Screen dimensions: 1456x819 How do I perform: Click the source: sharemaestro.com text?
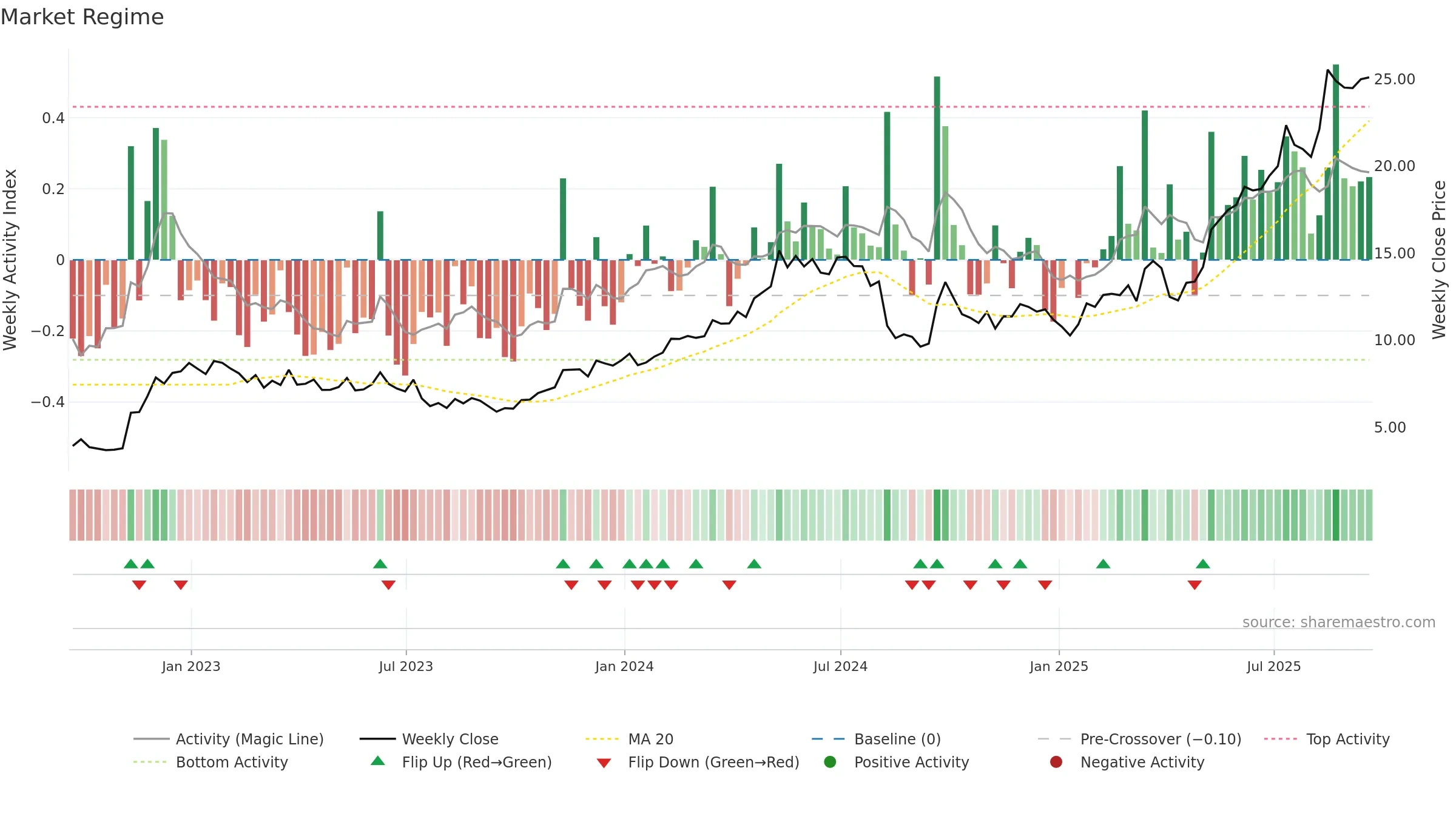(x=1339, y=622)
